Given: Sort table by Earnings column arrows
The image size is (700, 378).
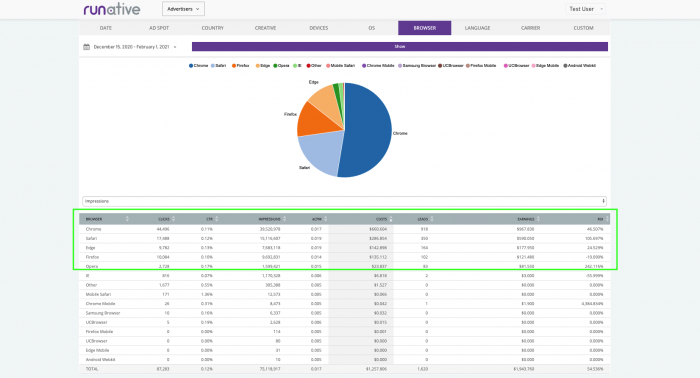Looking at the screenshot, I should tap(538, 219).
